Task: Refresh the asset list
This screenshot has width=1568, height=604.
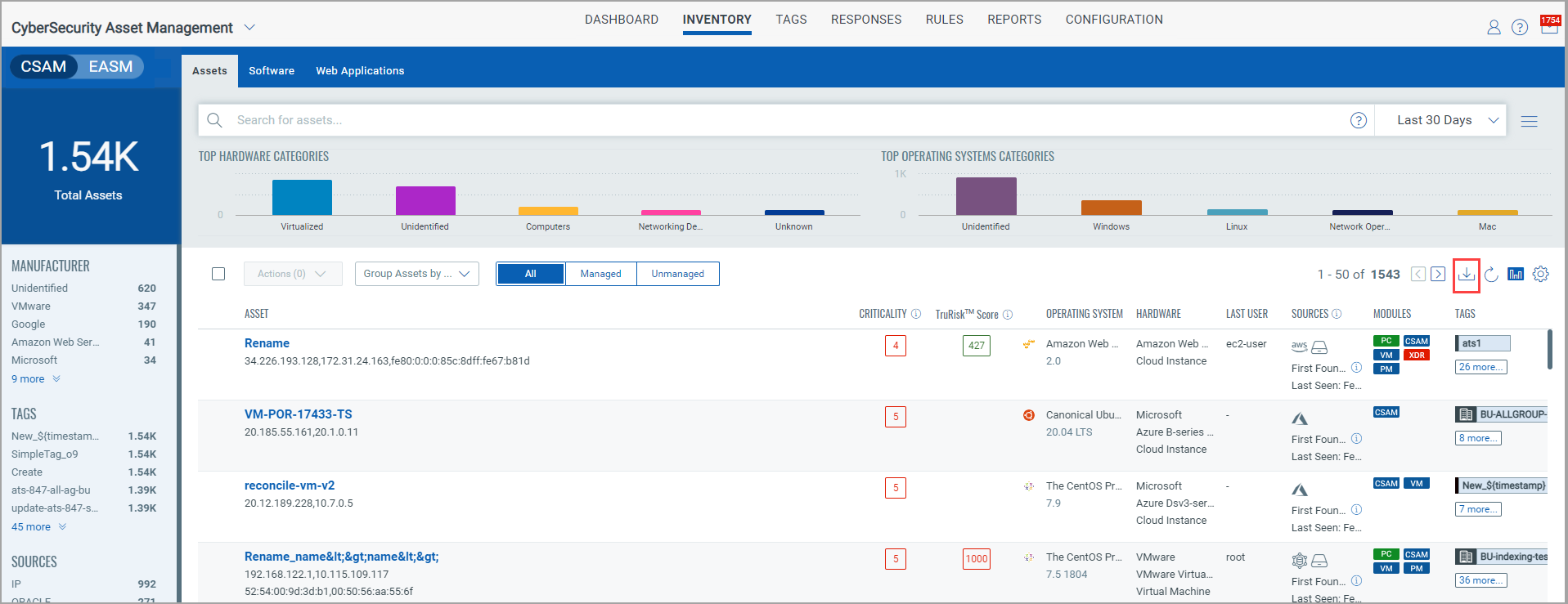Action: (x=1491, y=275)
